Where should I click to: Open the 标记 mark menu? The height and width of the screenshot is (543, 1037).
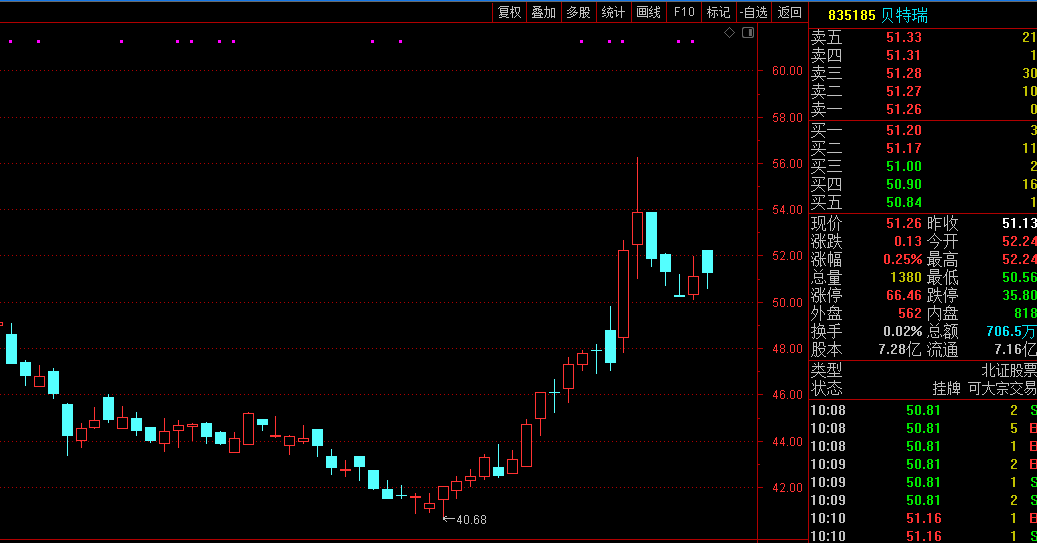[x=718, y=12]
